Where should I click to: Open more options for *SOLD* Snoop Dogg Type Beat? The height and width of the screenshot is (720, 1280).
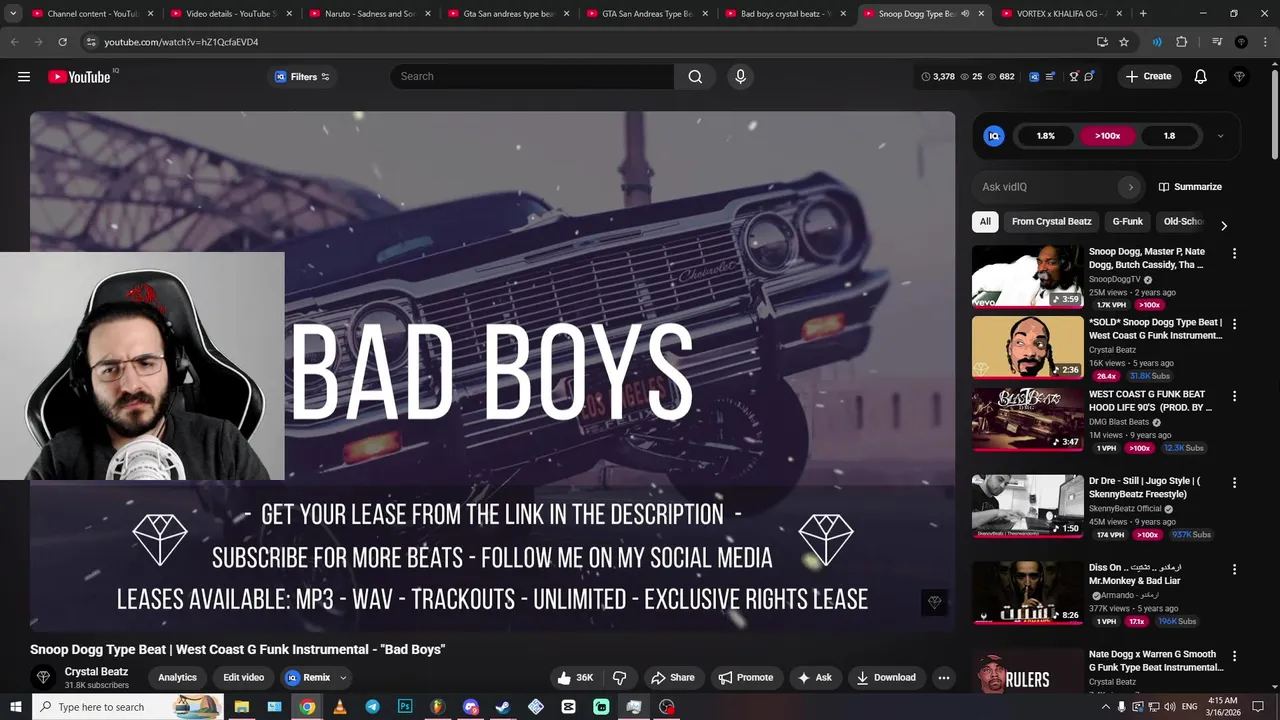(x=1234, y=324)
